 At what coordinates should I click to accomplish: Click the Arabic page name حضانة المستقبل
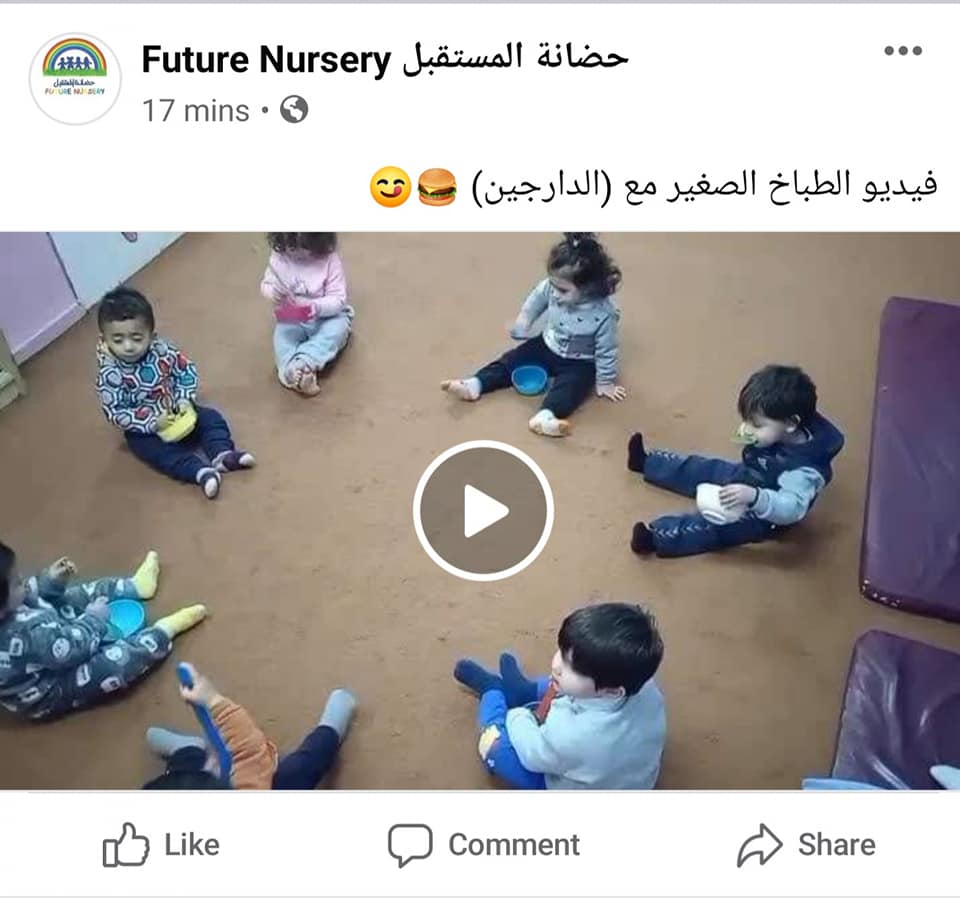click(516, 59)
